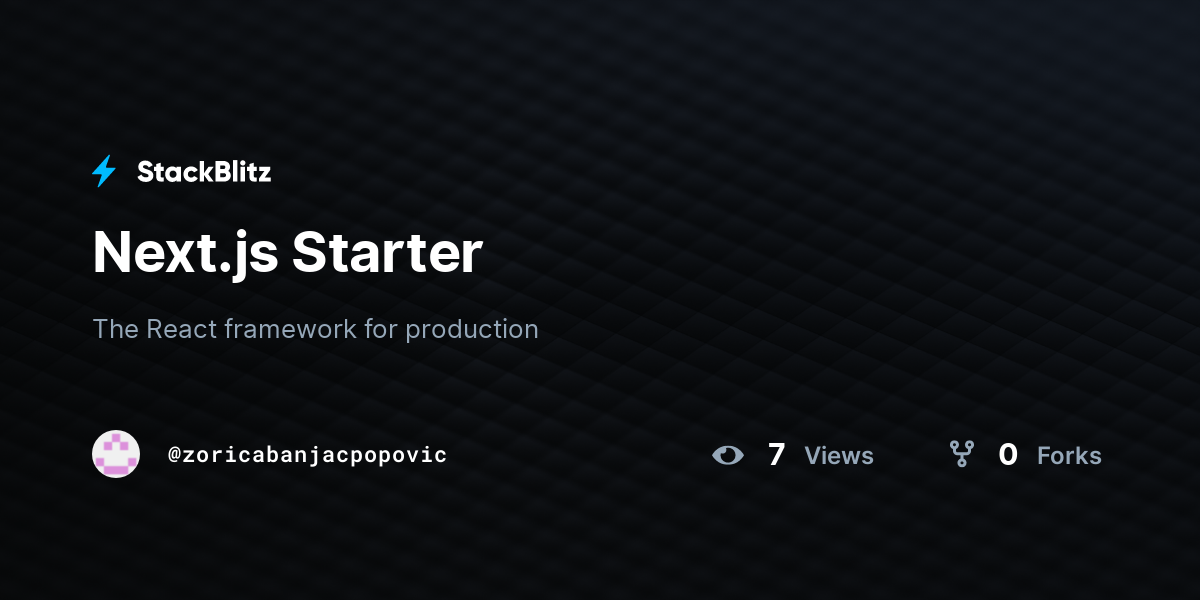1200x600 pixels.
Task: Click the fork count number 0
Action: [1008, 455]
